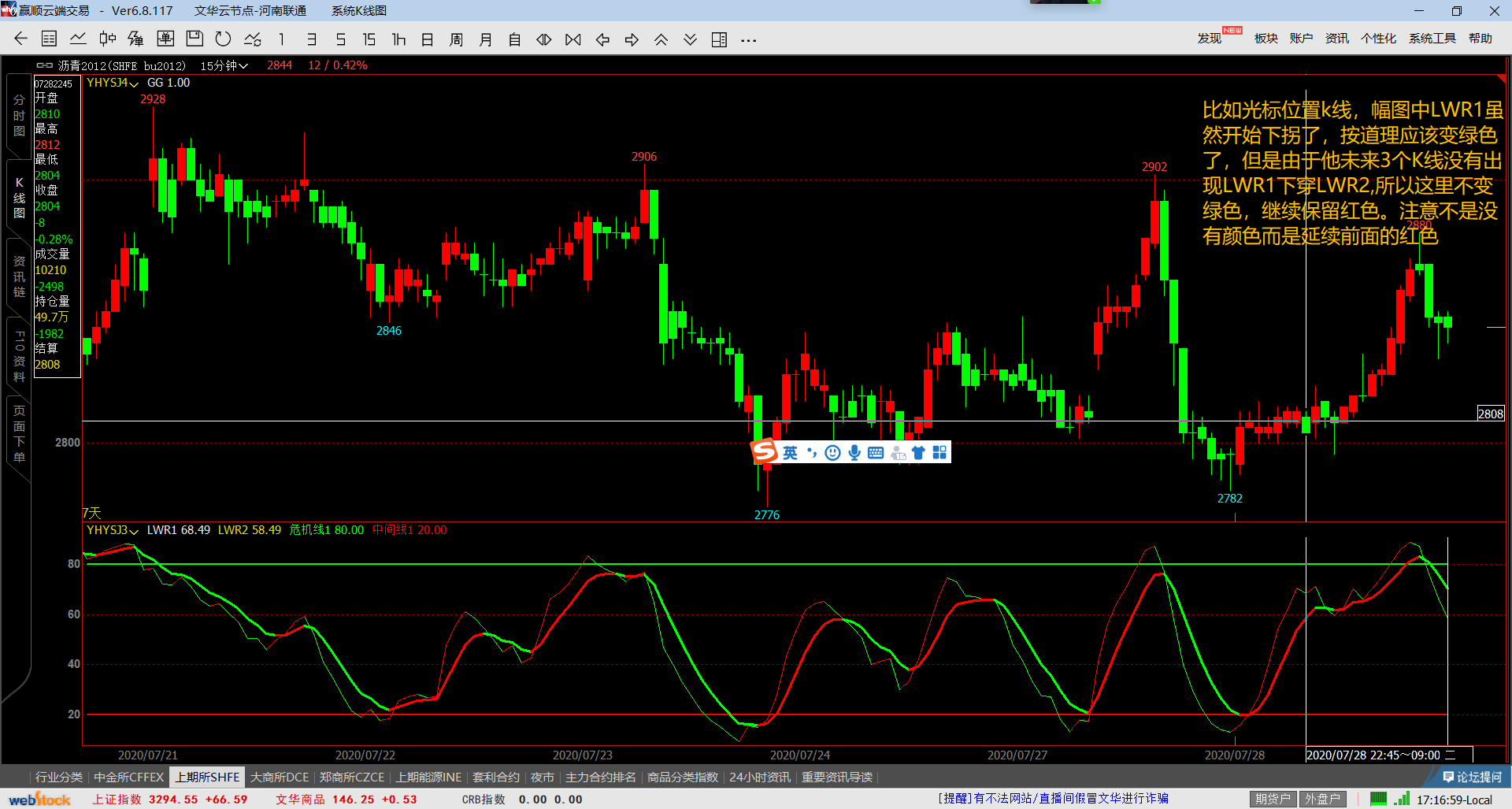1512x809 pixels.
Task: Open the 发现 menu
Action: 1210,39
